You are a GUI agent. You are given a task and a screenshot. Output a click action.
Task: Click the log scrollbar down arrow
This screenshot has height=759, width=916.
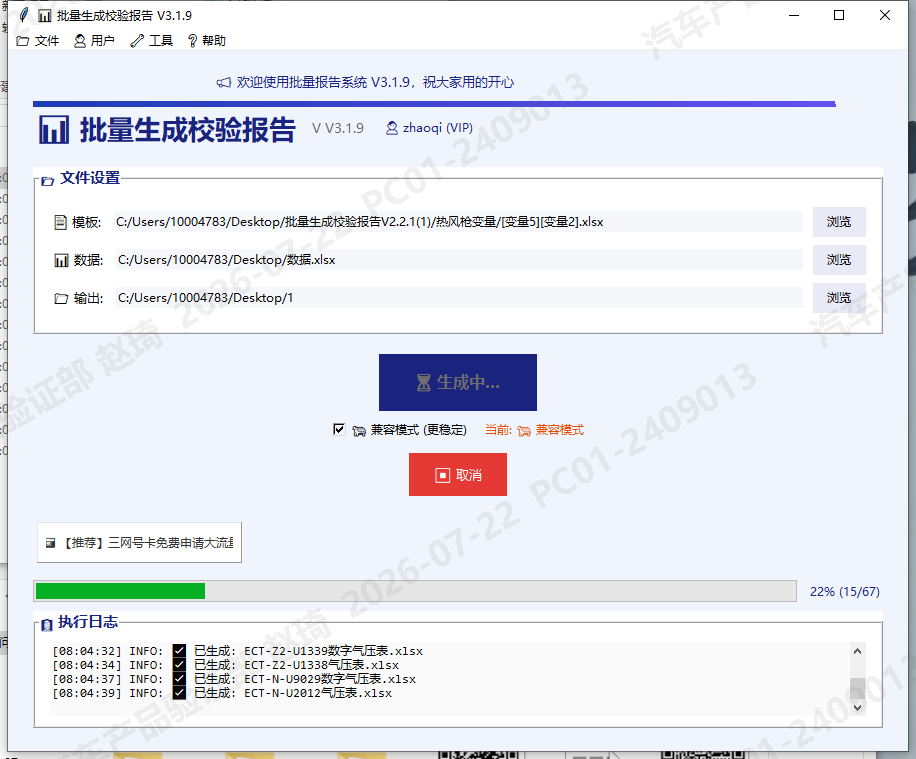tap(857, 707)
